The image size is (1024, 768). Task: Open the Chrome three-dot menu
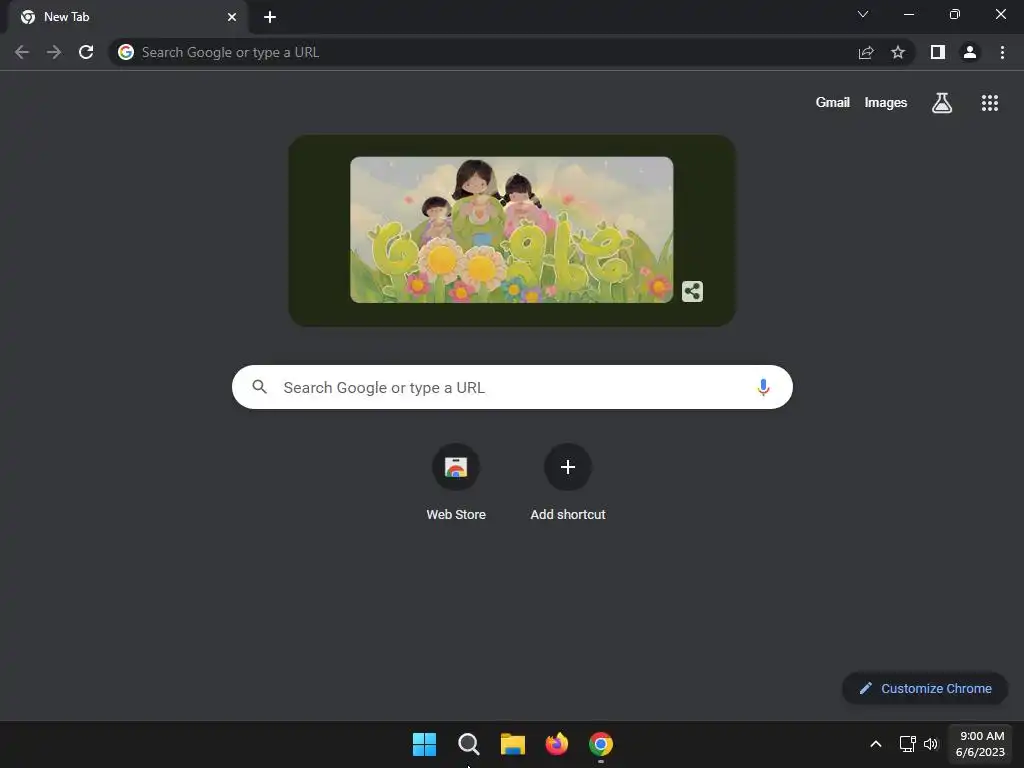click(1002, 52)
